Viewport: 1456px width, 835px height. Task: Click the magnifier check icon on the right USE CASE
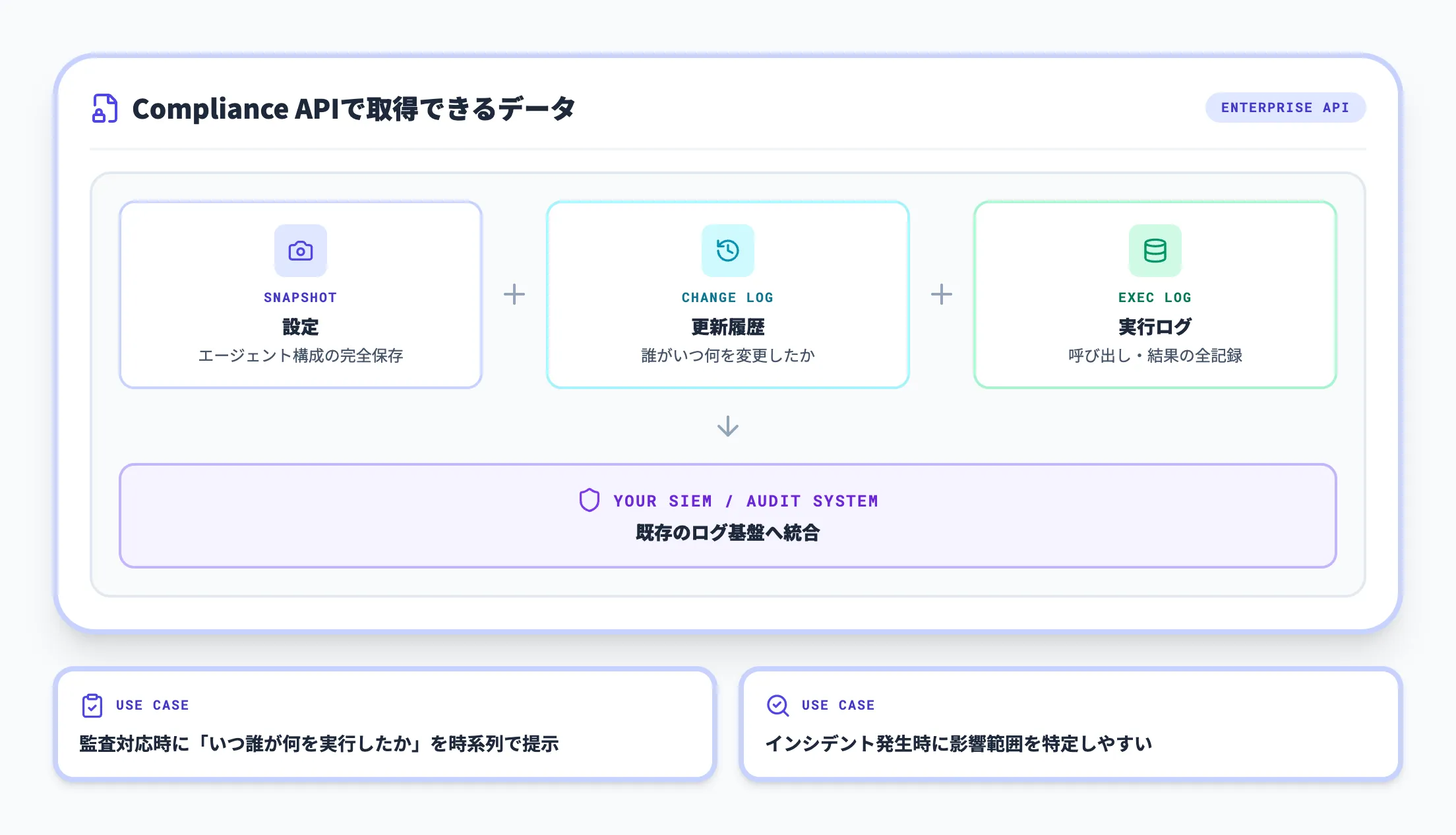pyautogui.click(x=778, y=706)
